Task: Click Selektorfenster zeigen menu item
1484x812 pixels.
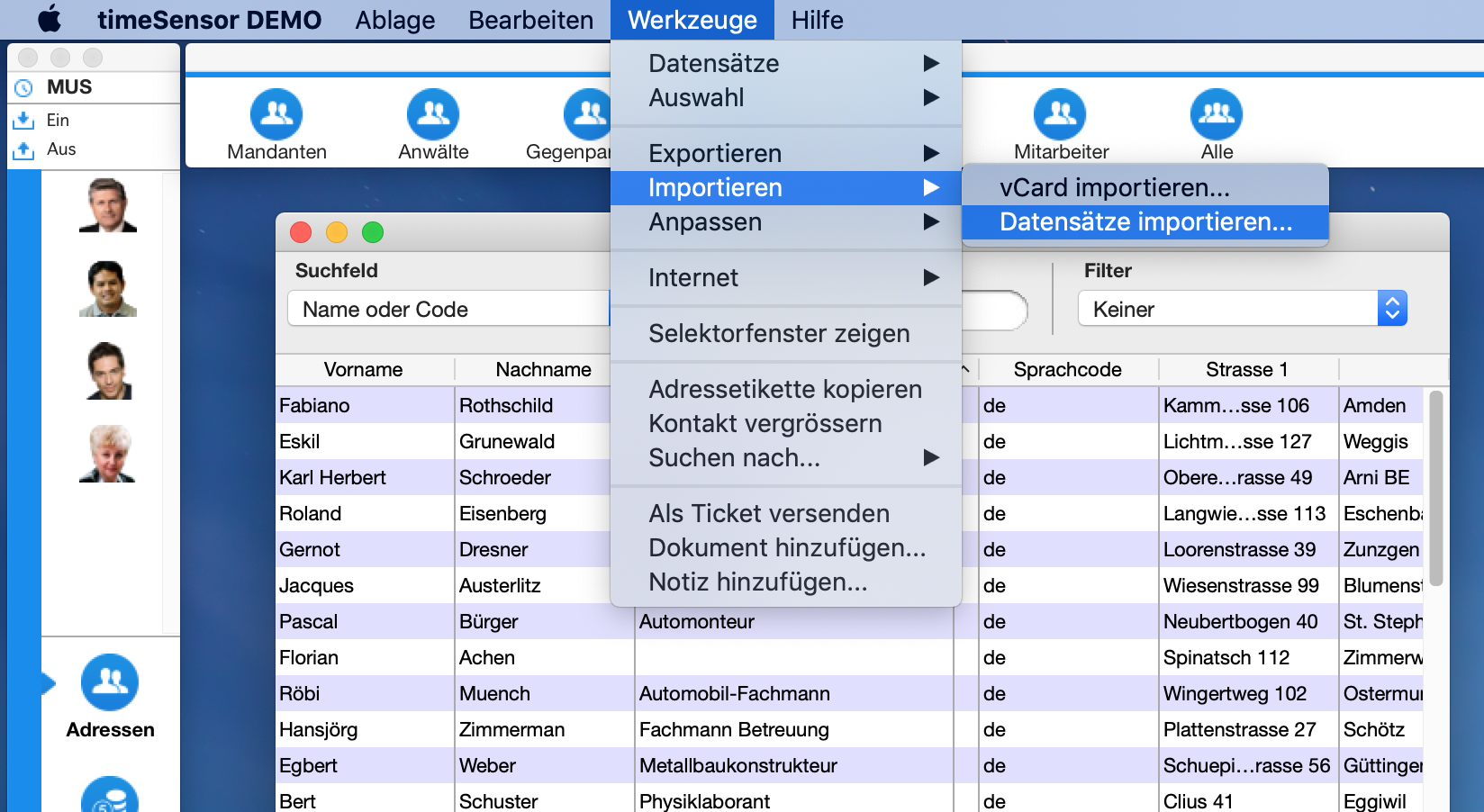Action: (x=779, y=333)
